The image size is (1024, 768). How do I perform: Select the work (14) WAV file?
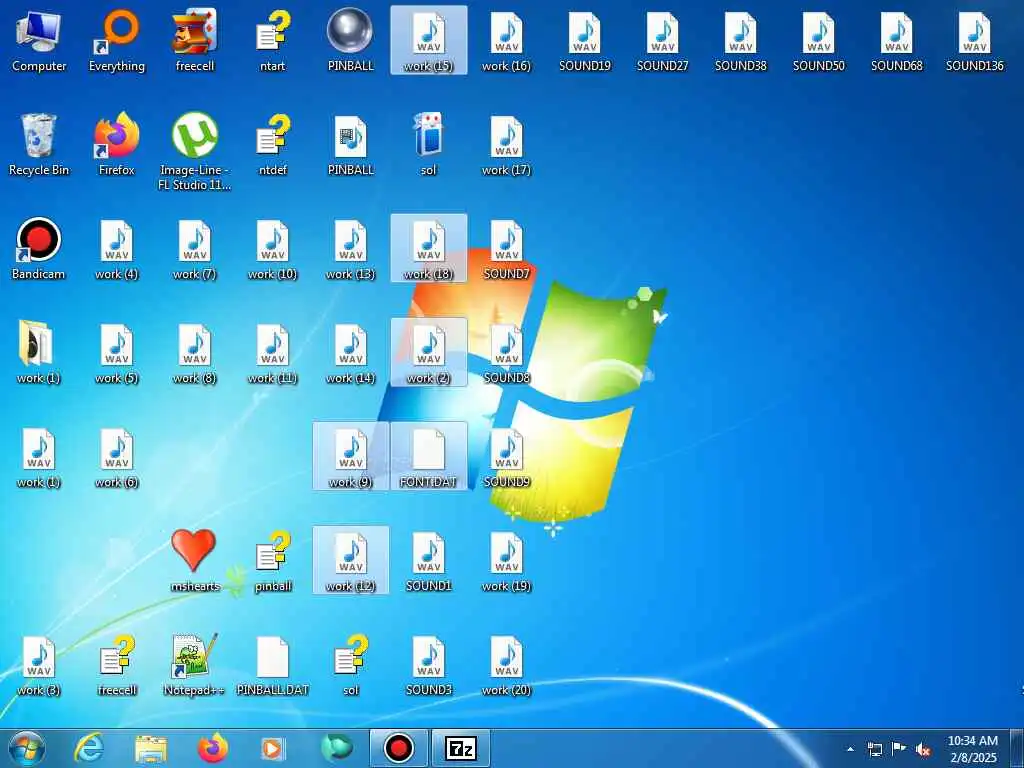tap(351, 353)
